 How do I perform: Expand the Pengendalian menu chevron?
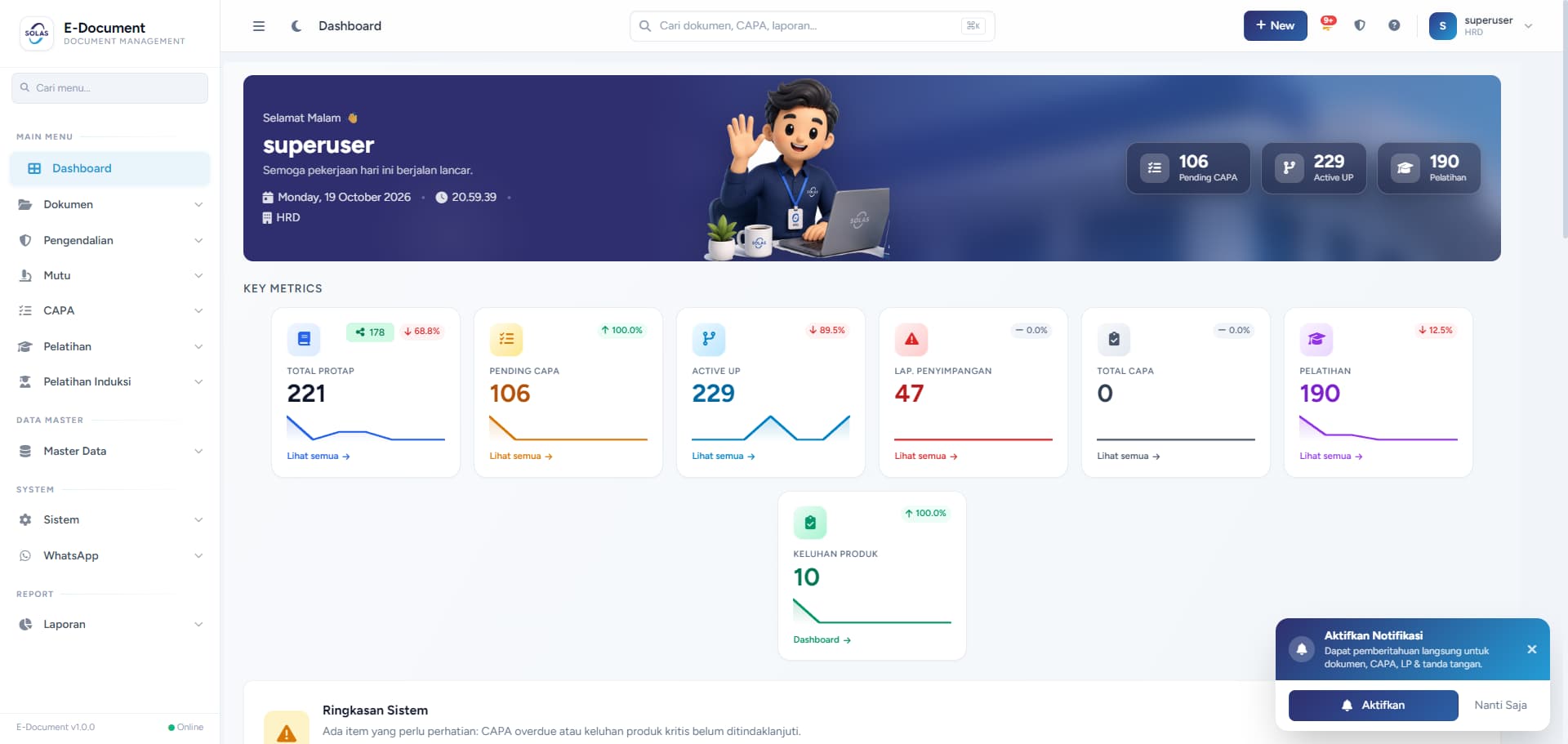(198, 240)
